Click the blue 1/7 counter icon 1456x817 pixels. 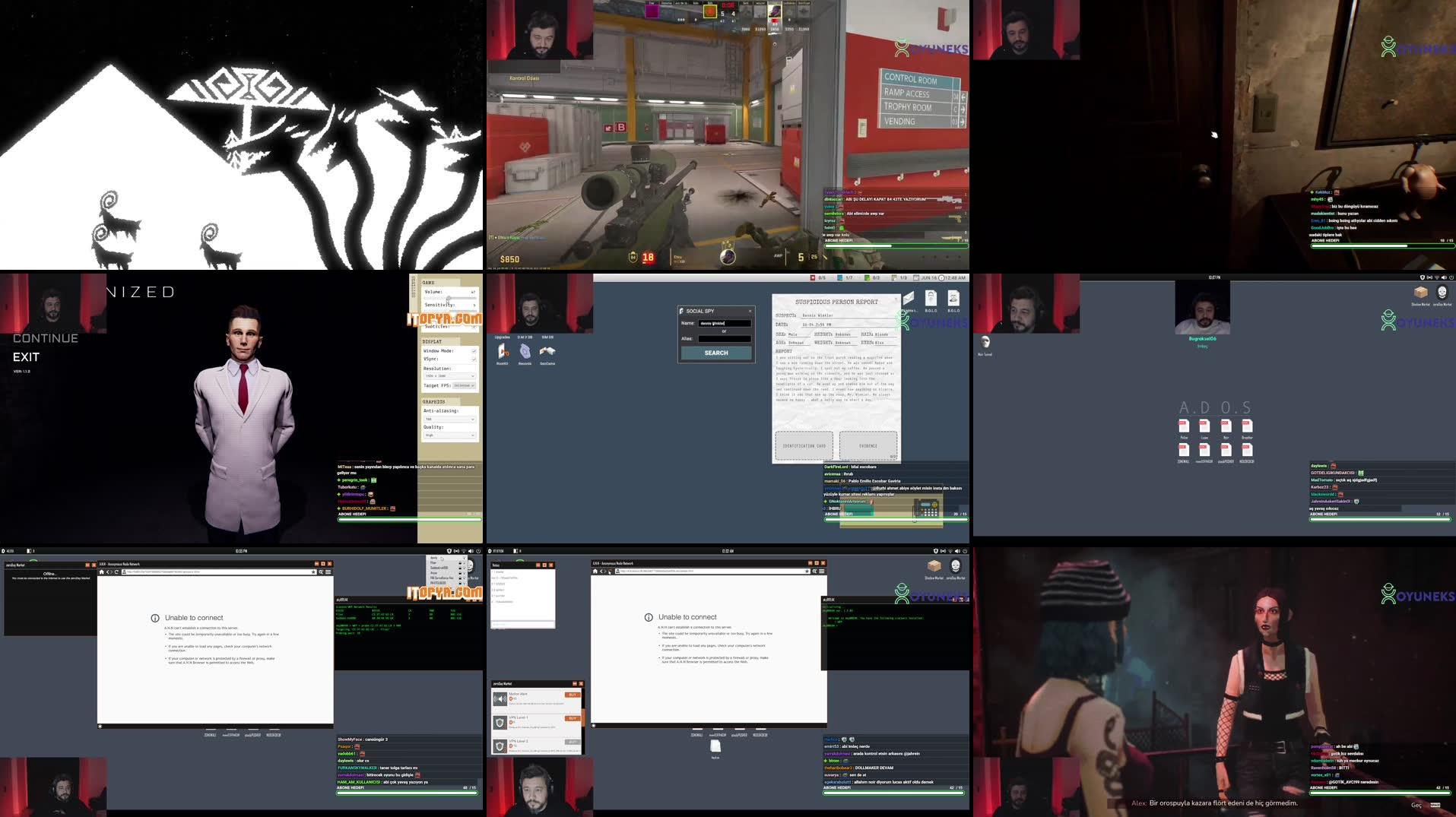coord(840,277)
